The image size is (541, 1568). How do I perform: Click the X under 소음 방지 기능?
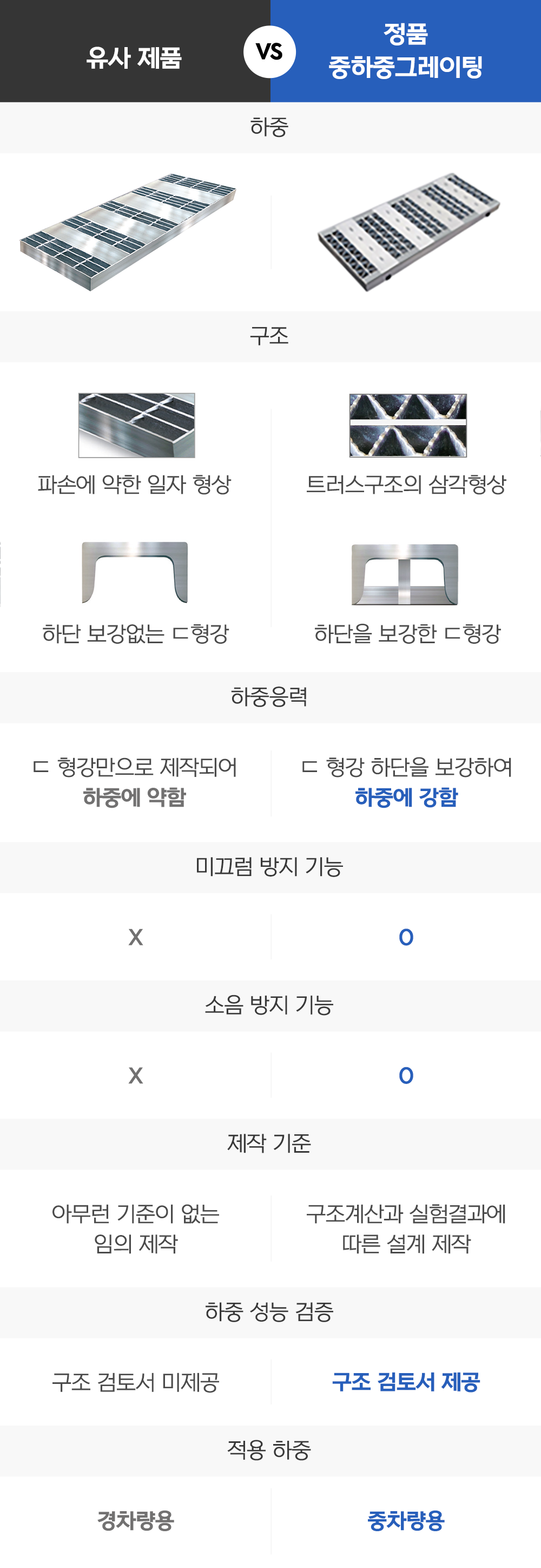pos(136,1076)
